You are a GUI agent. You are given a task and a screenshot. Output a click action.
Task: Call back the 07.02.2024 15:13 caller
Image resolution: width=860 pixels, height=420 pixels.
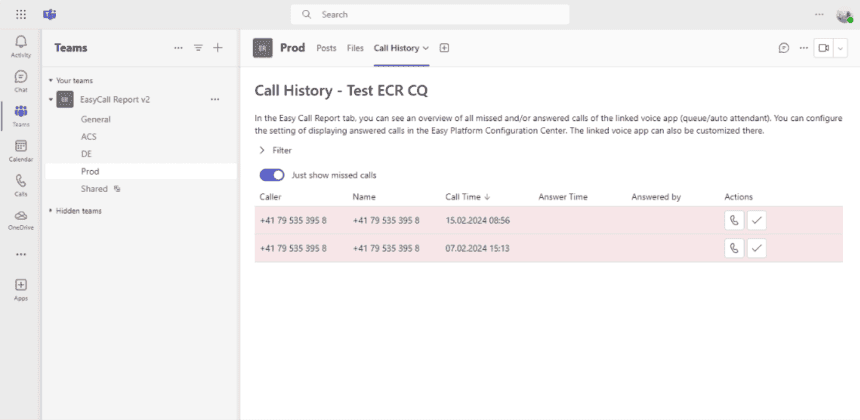[x=734, y=248]
